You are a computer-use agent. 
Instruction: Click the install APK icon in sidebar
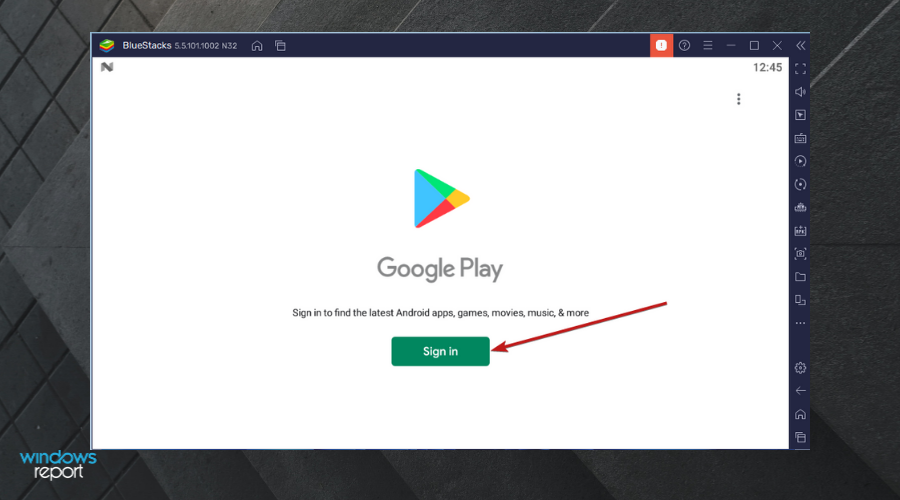[801, 231]
